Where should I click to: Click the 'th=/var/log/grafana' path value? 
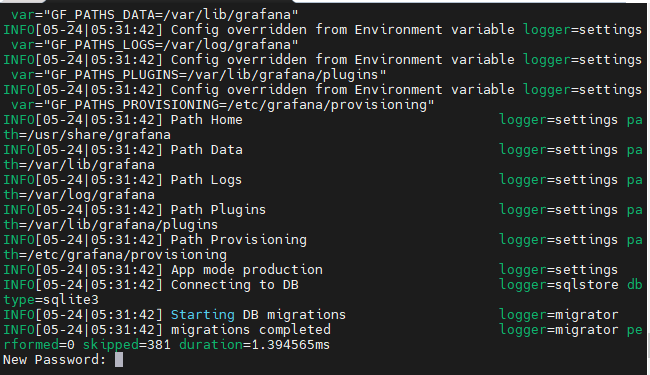pos(79,195)
